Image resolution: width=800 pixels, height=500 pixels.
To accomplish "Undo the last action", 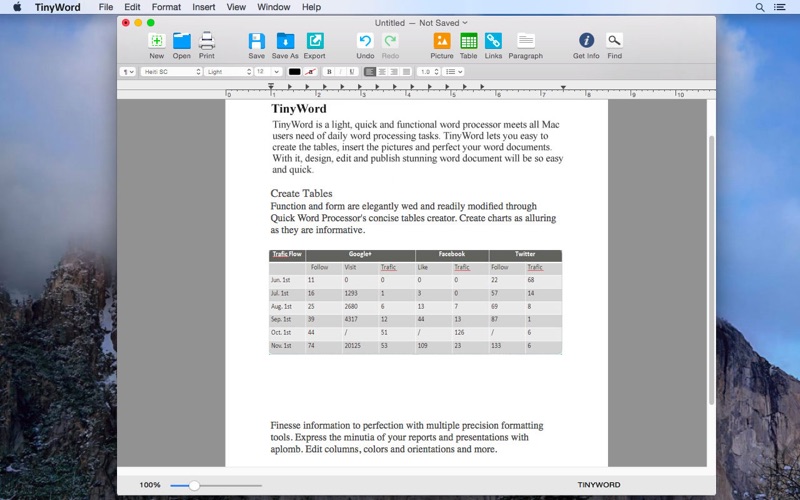I will point(365,41).
